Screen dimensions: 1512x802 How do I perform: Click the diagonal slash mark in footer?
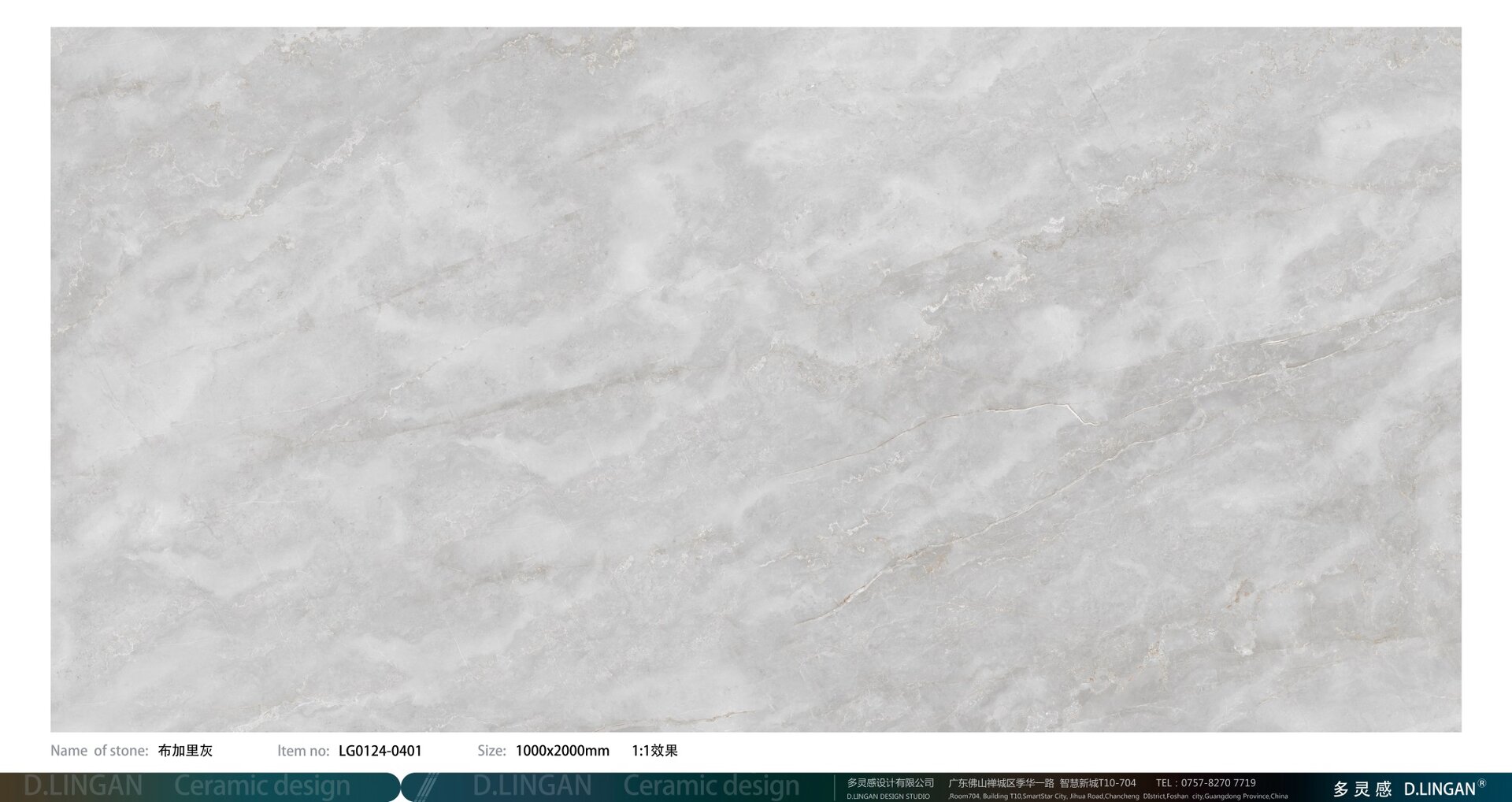tap(426, 787)
